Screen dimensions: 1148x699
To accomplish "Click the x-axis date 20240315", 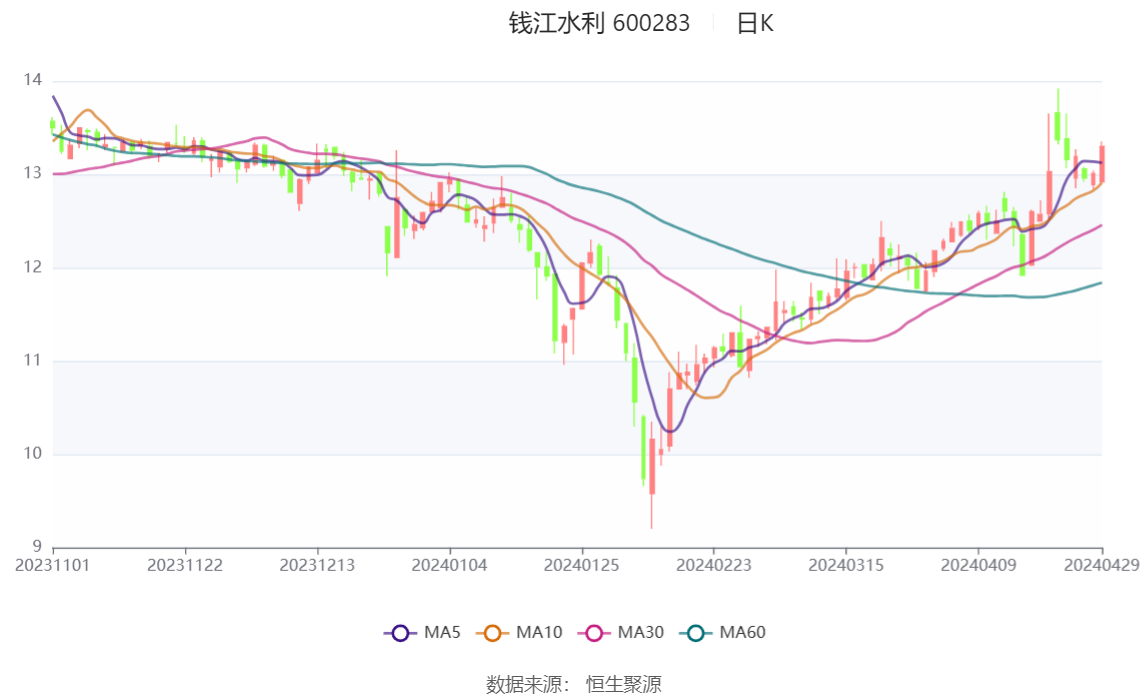I will 846,565.
